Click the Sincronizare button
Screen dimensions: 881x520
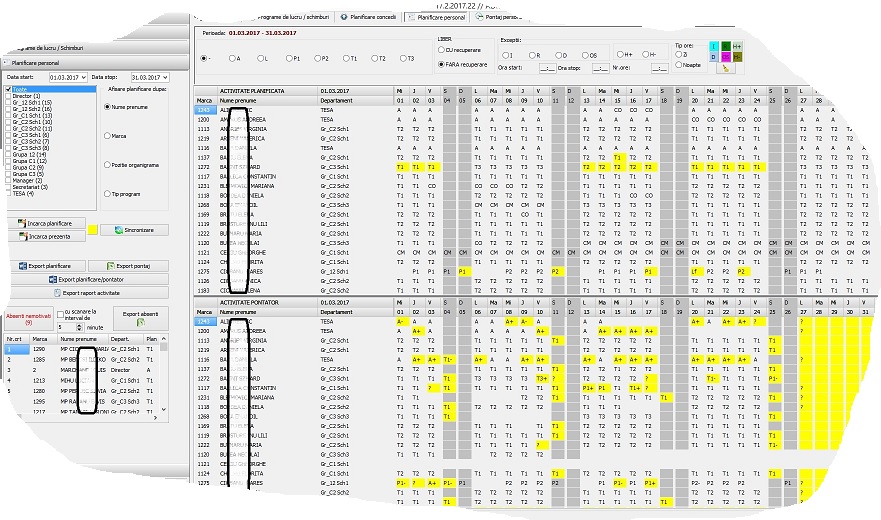(134, 230)
